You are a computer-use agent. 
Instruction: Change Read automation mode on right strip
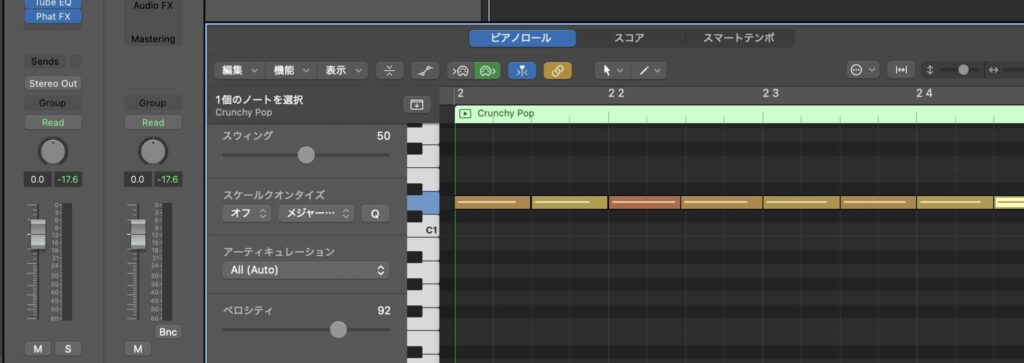153,123
